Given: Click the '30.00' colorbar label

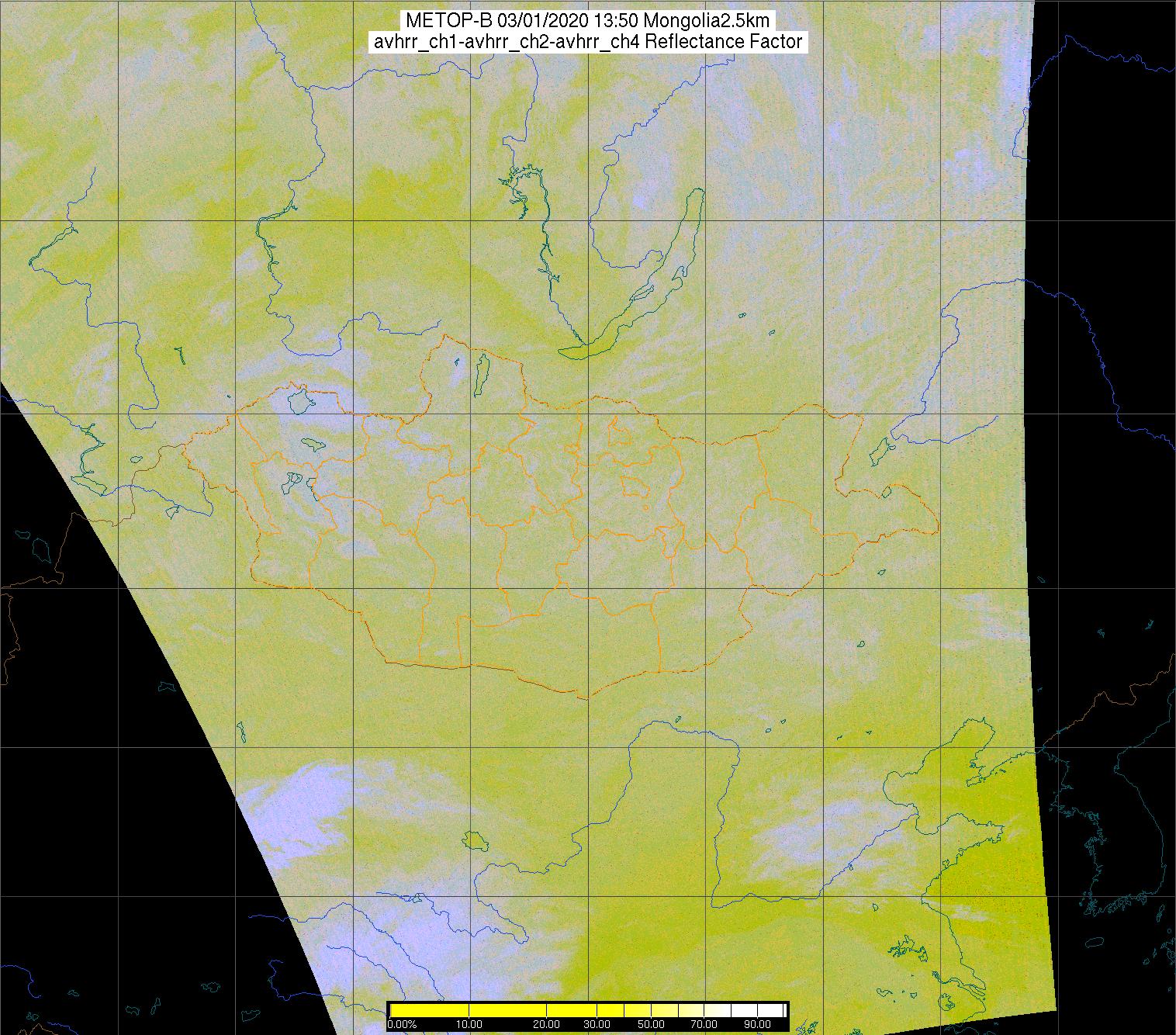Looking at the screenshot, I should tap(597, 1024).
